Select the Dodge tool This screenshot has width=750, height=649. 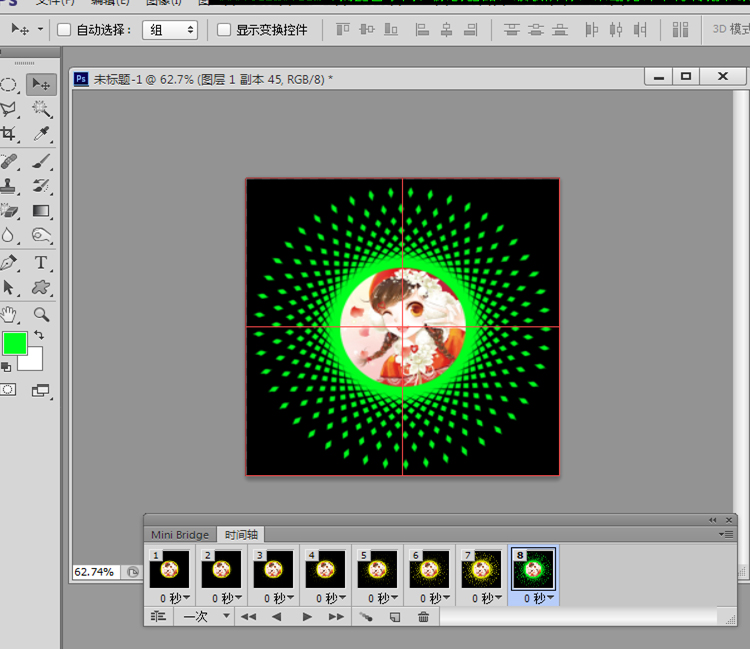click(41, 235)
